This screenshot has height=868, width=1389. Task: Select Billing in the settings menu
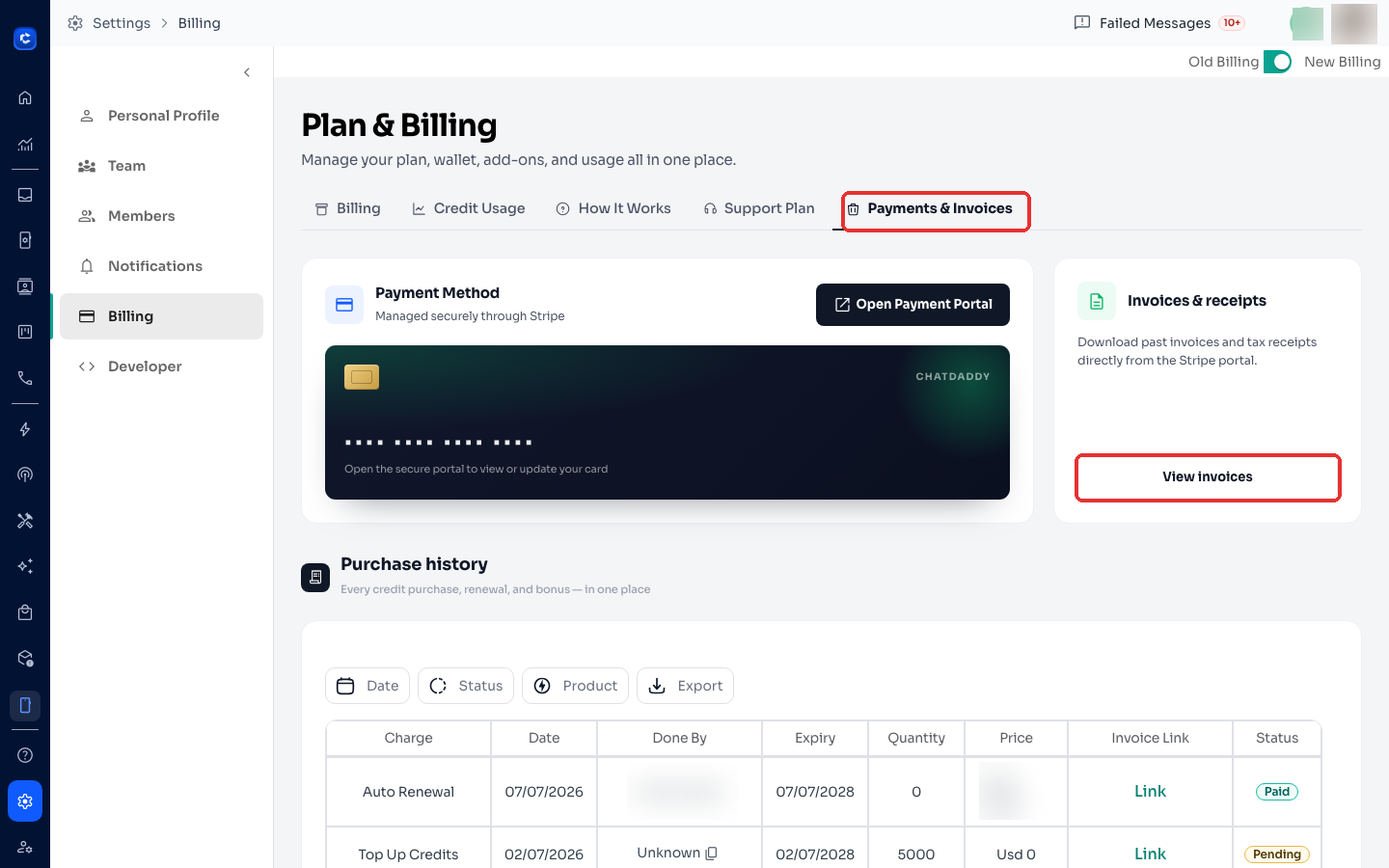click(x=161, y=316)
